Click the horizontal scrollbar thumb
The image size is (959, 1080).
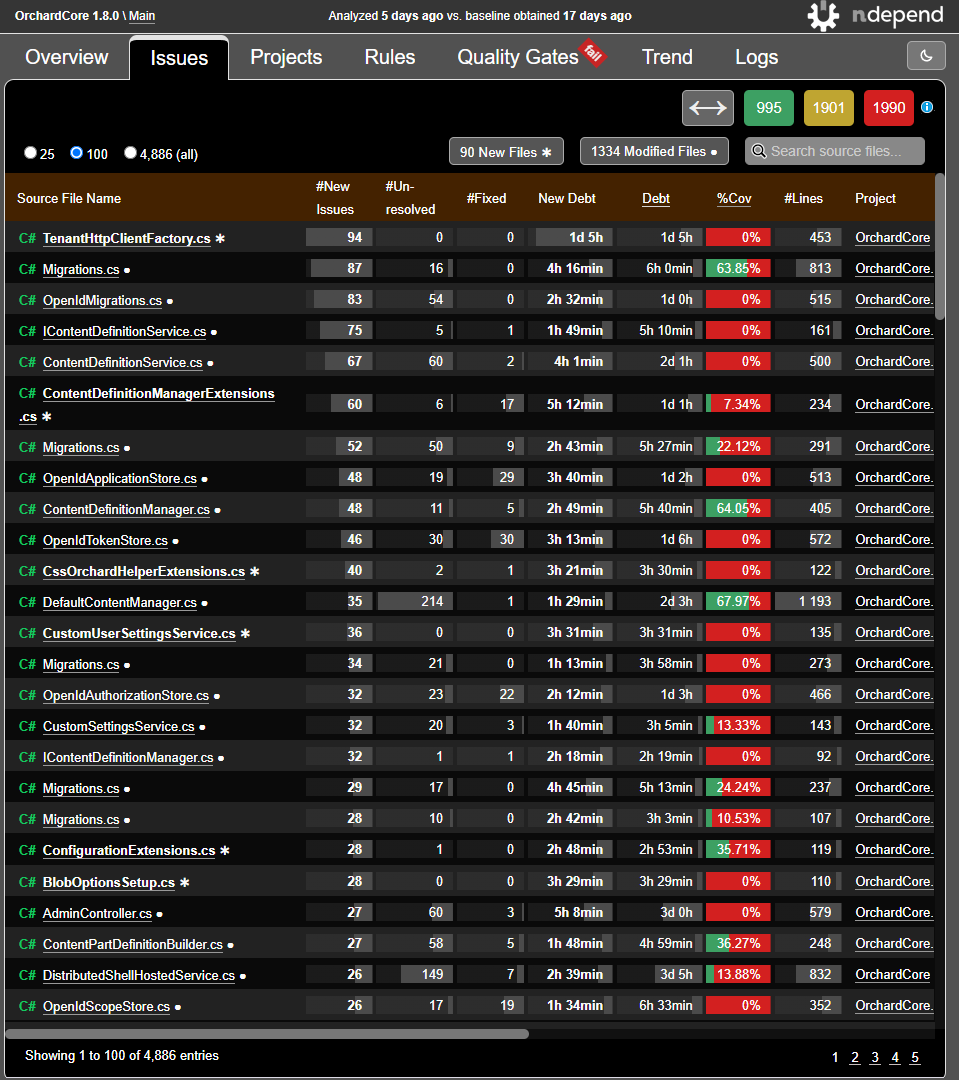267,1033
